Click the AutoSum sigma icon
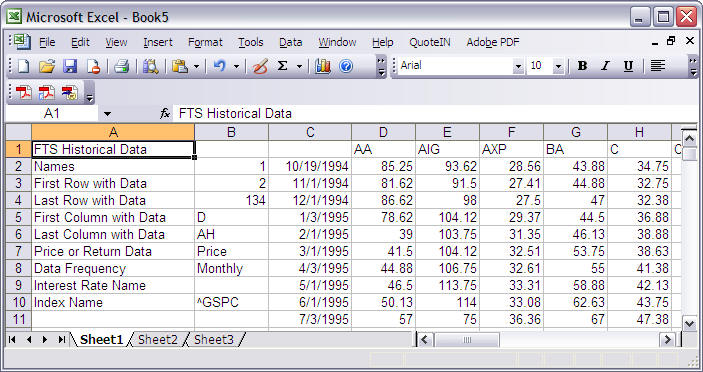 (x=282, y=66)
